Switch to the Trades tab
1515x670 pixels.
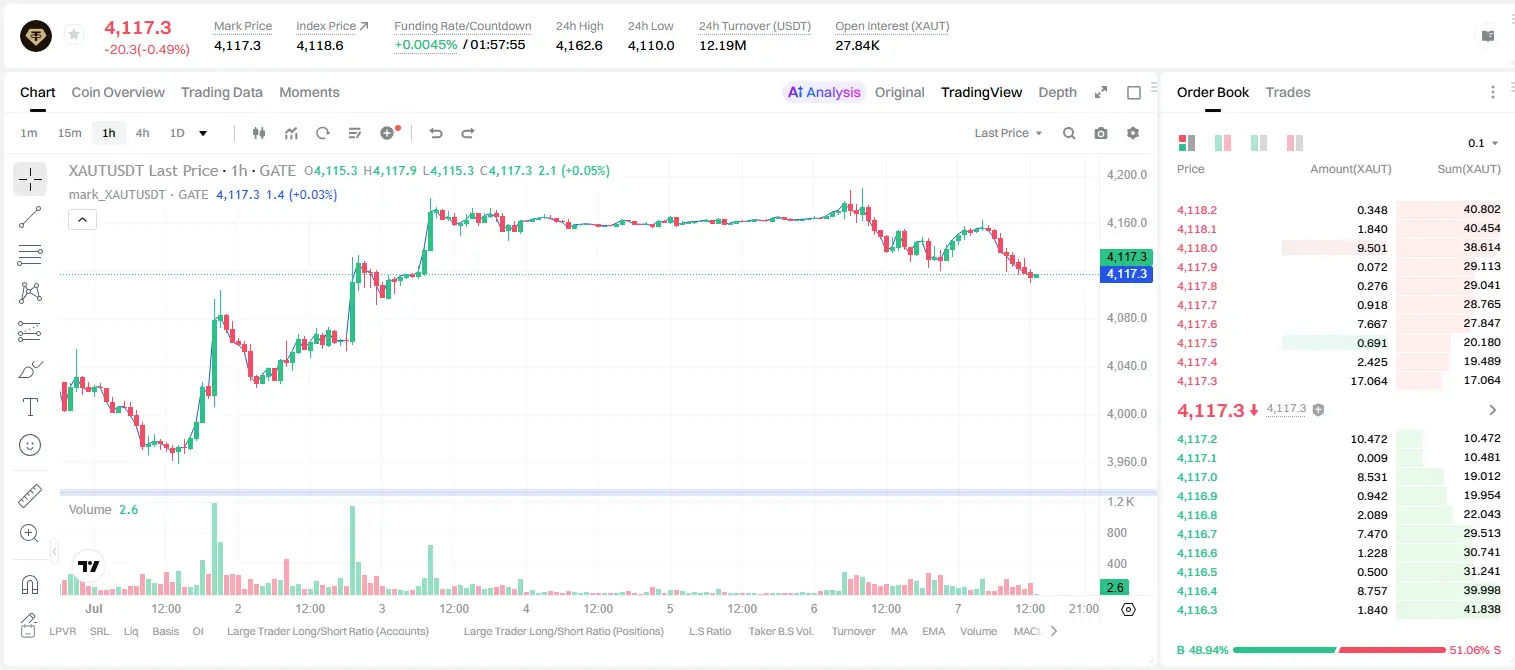coord(1287,92)
